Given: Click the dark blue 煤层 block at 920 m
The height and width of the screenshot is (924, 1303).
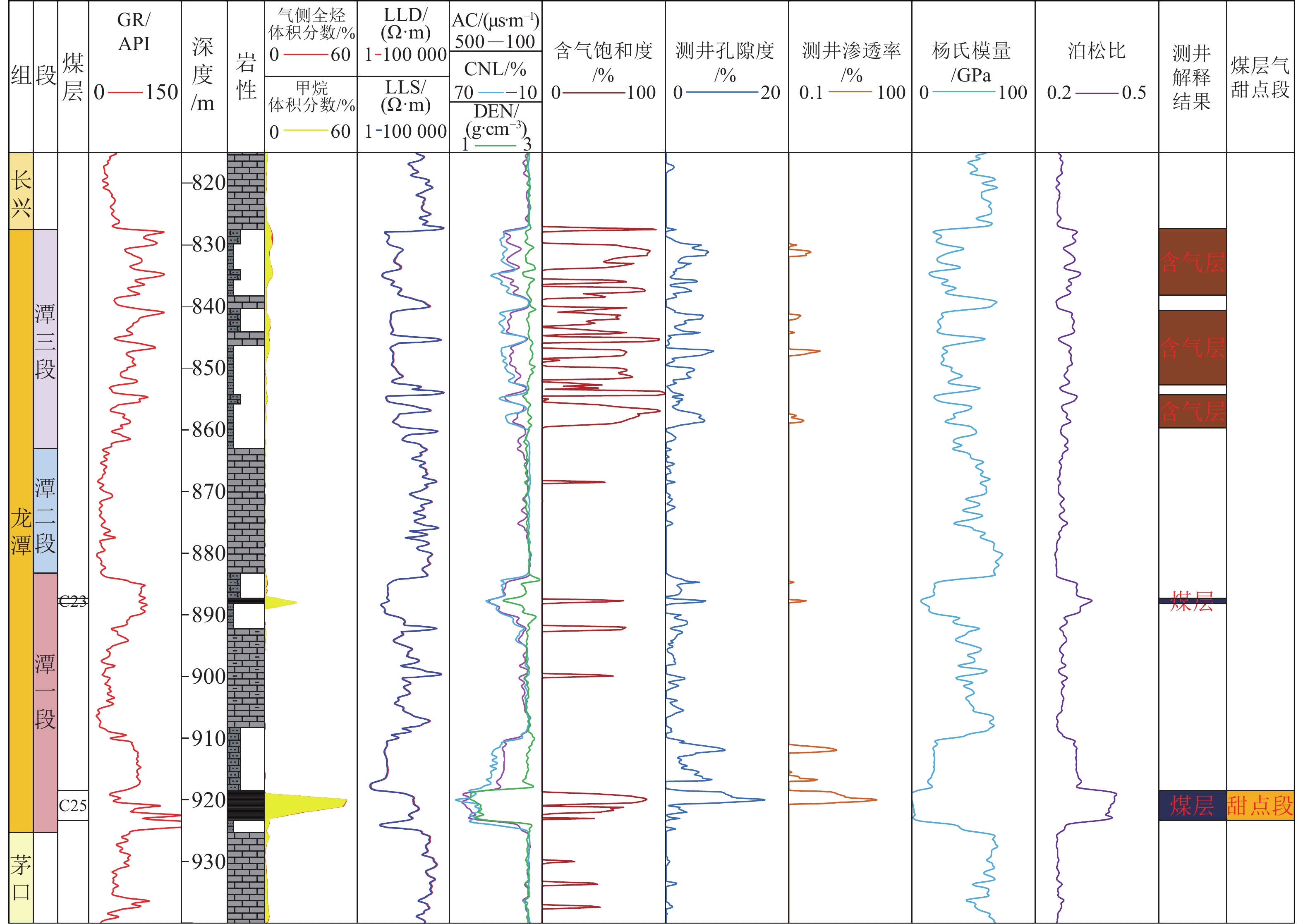Looking at the screenshot, I should [x=1192, y=805].
